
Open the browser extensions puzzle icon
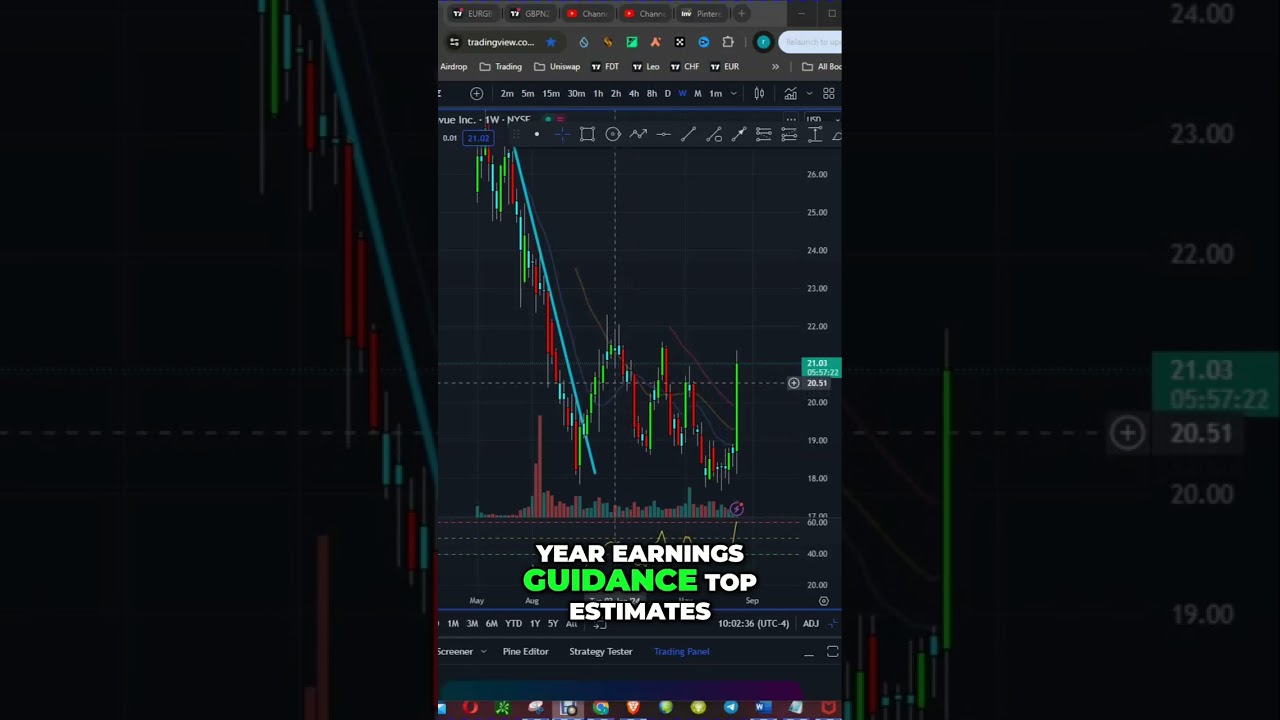point(728,42)
